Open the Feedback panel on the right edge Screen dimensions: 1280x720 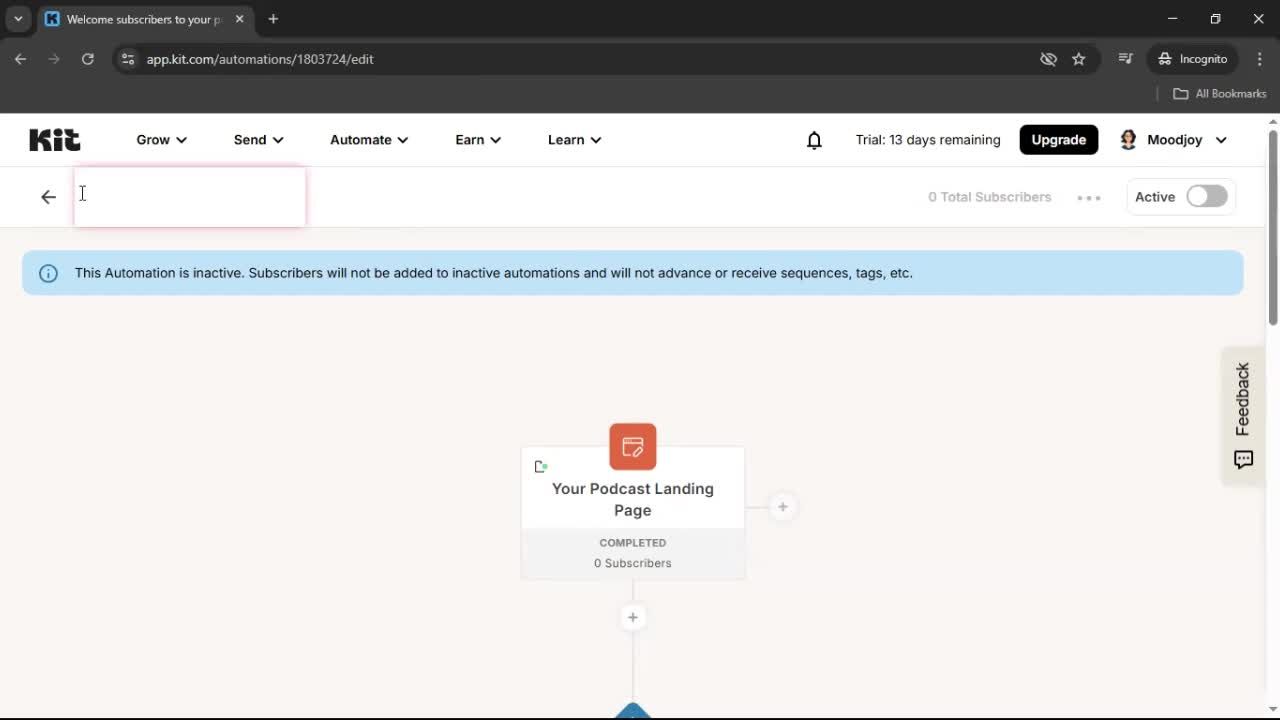[x=1242, y=415]
